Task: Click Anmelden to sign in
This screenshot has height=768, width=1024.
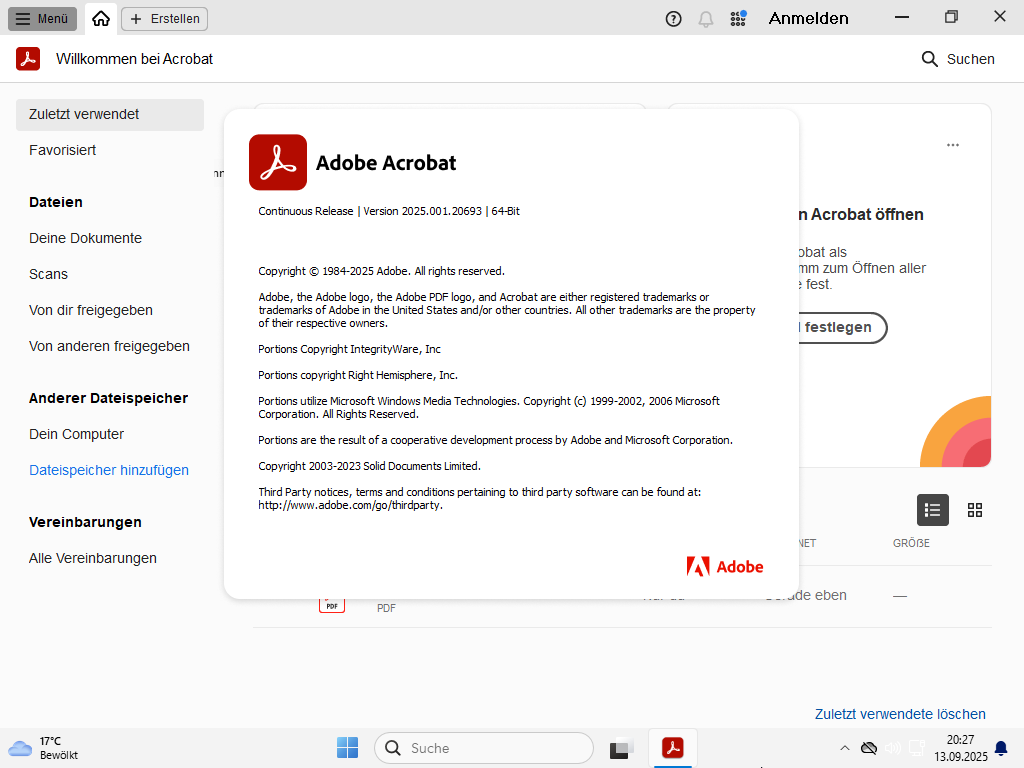Action: click(x=808, y=18)
